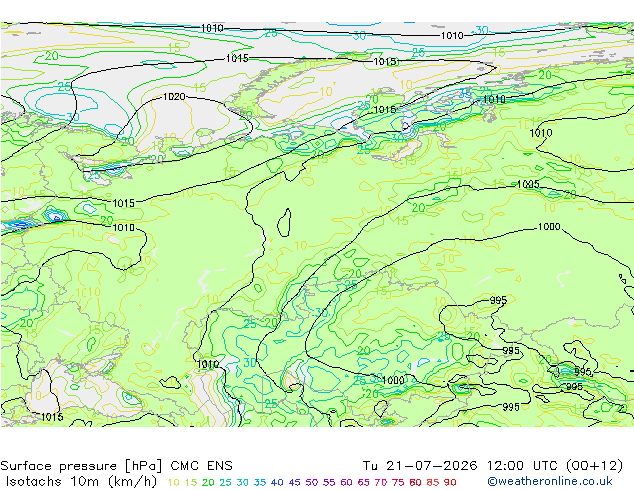This screenshot has width=634, height=490.
Task: Select the 'Surface pressure [hPa]' title text
Action: [x=81, y=466]
